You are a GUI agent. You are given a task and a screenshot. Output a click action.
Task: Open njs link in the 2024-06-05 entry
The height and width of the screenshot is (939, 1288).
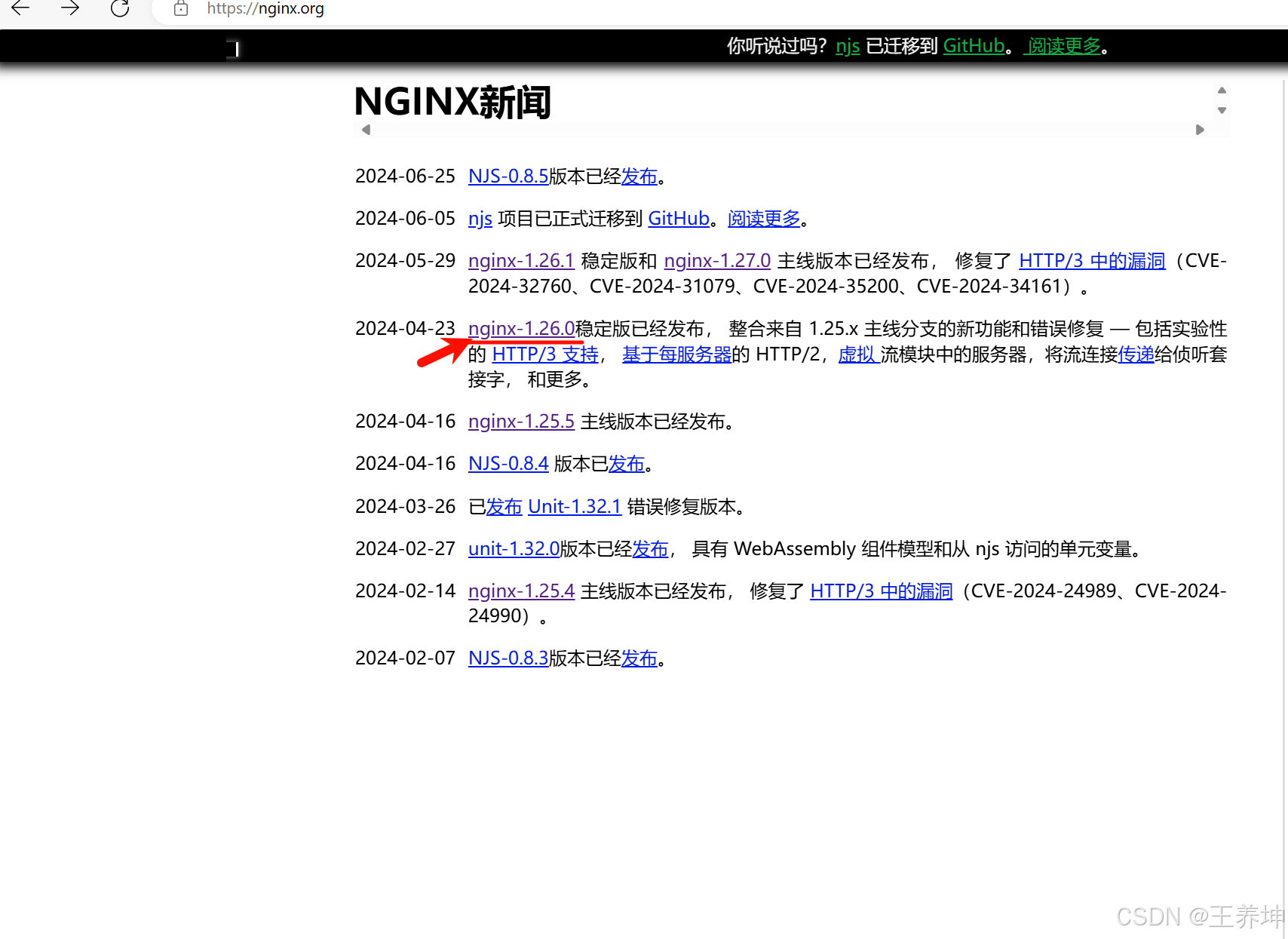tap(480, 219)
